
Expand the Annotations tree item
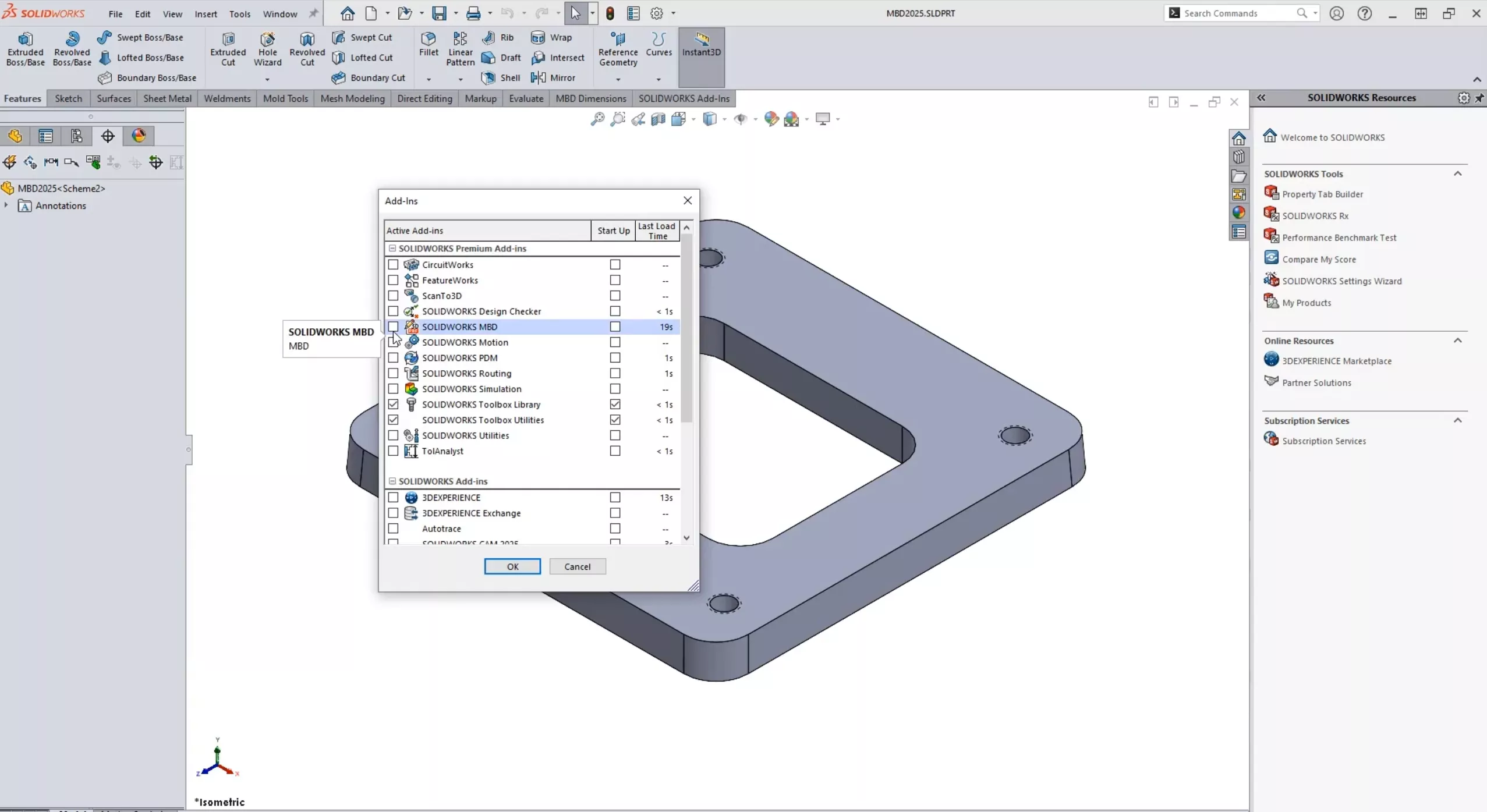(6, 205)
